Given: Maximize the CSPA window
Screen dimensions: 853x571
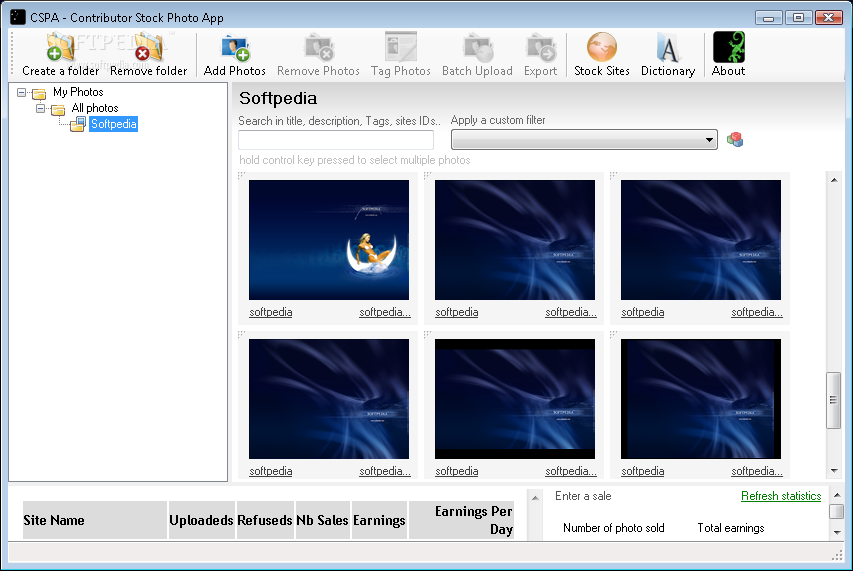Looking at the screenshot, I should (798, 17).
